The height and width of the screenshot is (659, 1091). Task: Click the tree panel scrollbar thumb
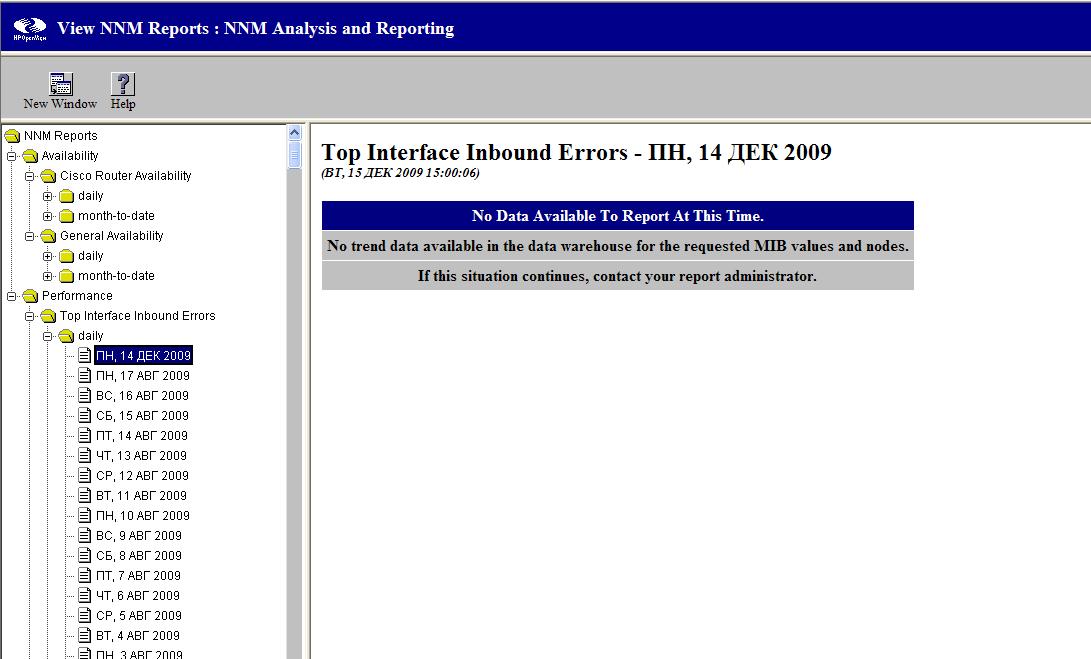click(294, 155)
